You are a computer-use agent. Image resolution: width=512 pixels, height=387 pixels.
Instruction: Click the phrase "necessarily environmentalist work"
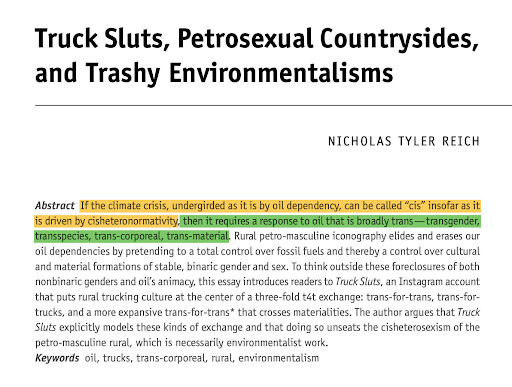click(252, 343)
